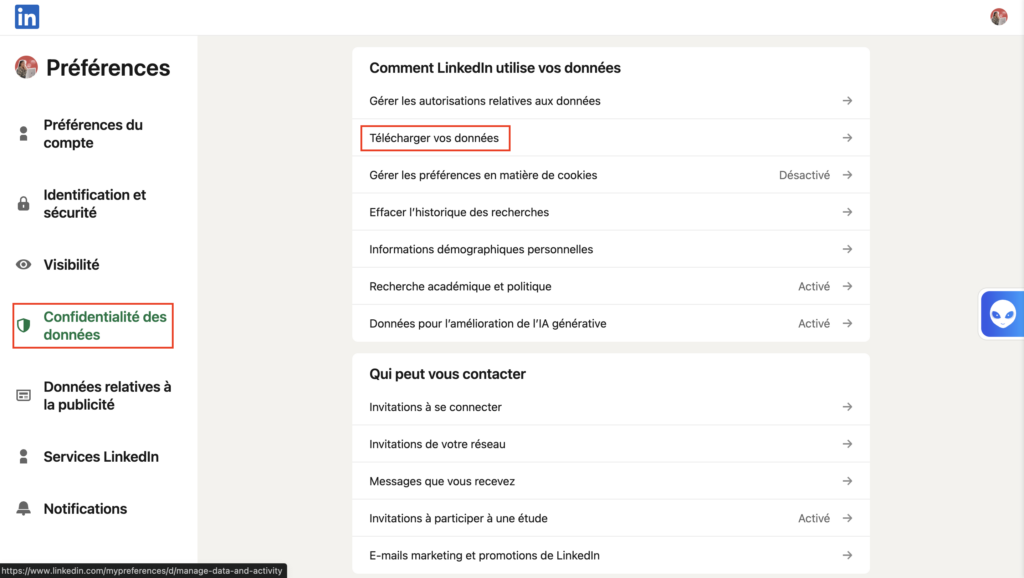Click arrow on Recherche académique row
1024x578 pixels.
(x=847, y=286)
